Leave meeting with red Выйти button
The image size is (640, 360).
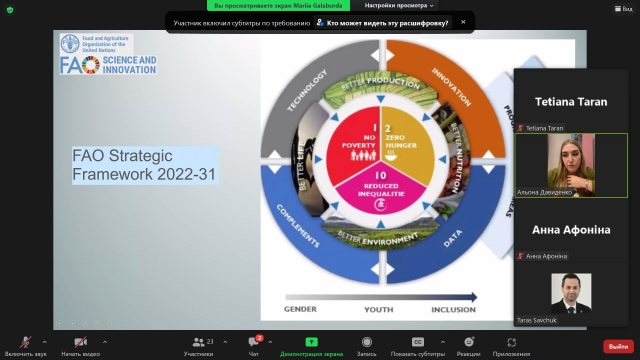click(618, 347)
